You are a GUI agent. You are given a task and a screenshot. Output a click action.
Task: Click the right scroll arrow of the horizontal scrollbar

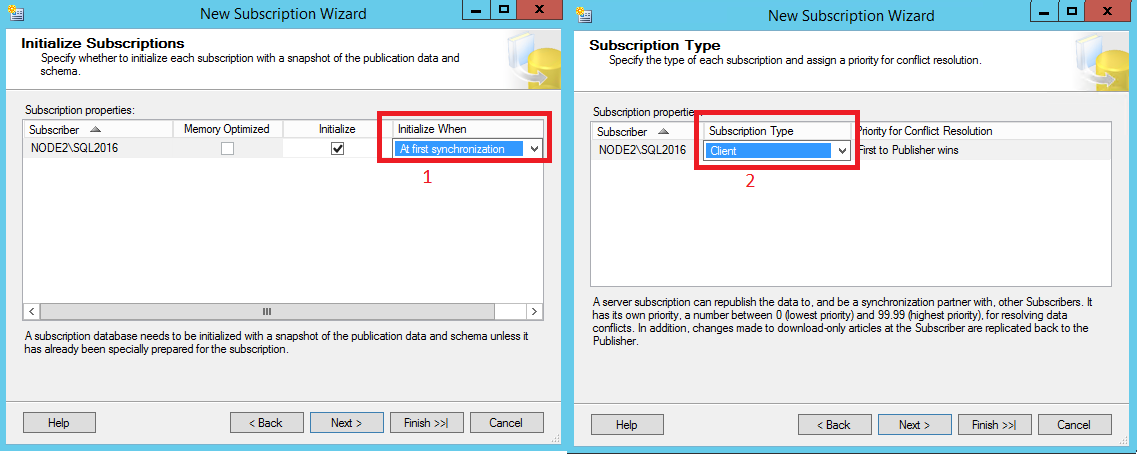[x=535, y=311]
